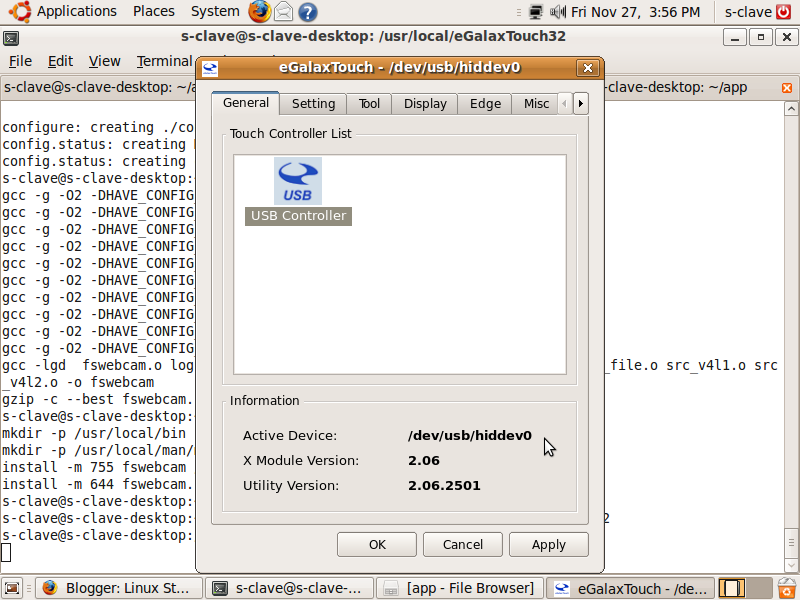Click the X Module Version value 2.06
Viewport: 800px width, 600px height.
(x=423, y=461)
